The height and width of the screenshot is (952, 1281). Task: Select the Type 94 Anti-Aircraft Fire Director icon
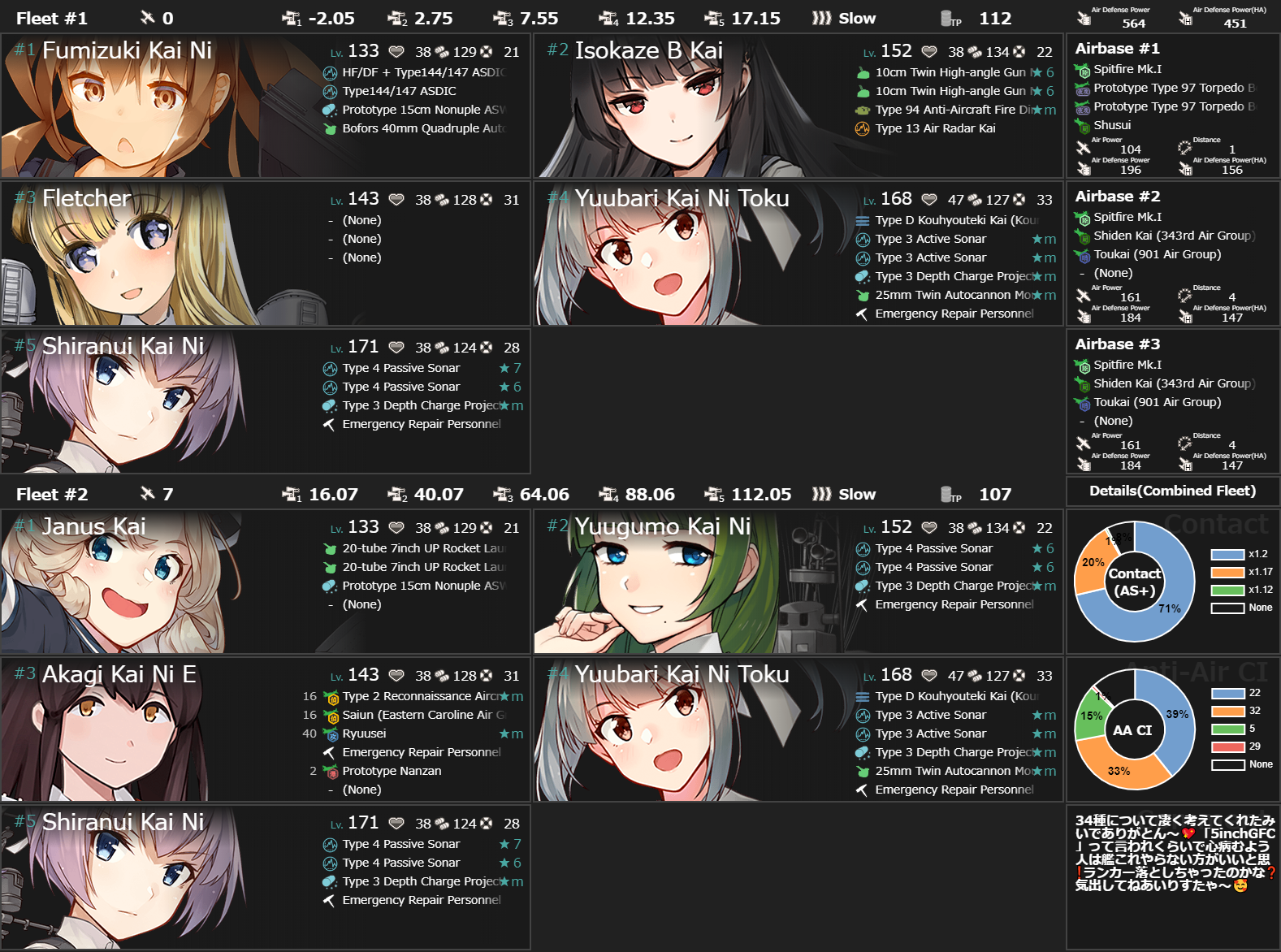tap(863, 110)
